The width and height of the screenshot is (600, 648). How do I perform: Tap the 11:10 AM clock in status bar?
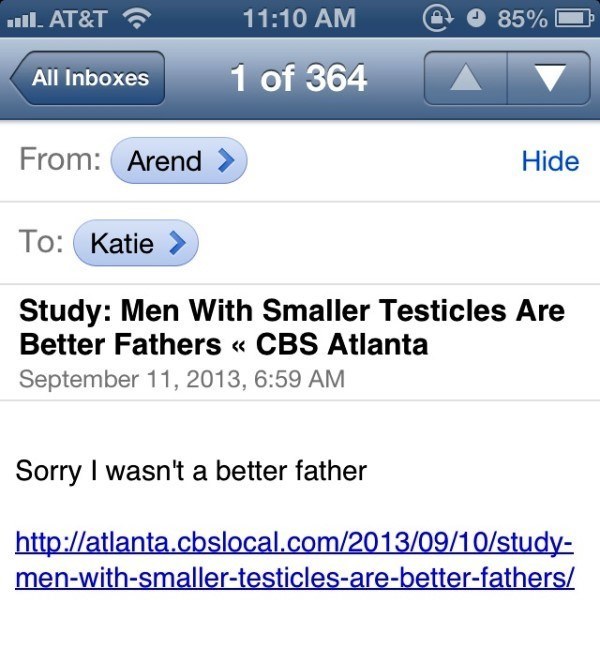[299, 18]
